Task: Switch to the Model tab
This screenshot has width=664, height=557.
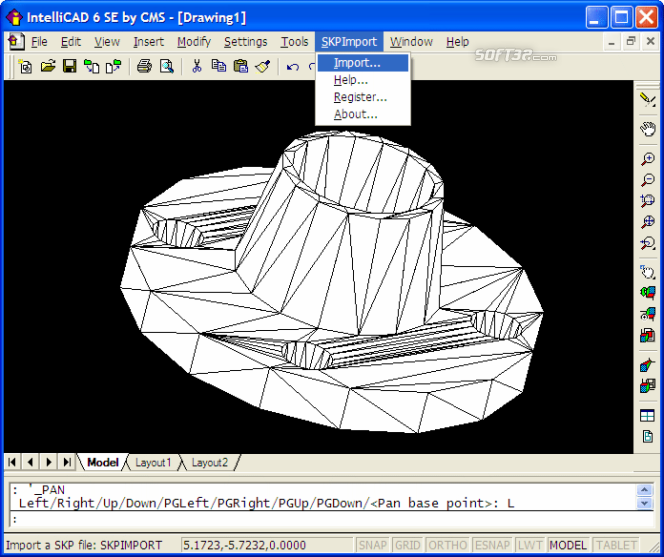Action: click(102, 462)
